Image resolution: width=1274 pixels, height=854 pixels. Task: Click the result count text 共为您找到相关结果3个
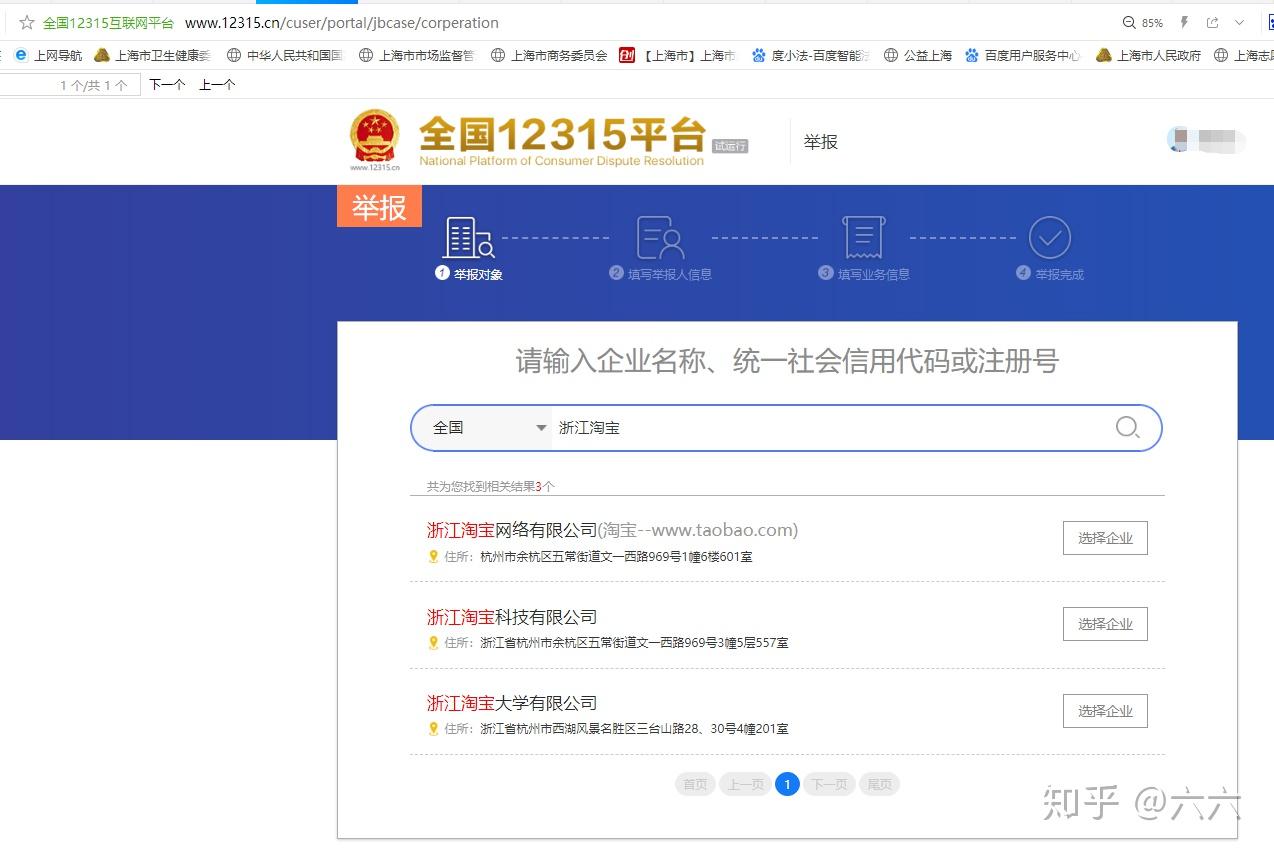coord(491,487)
